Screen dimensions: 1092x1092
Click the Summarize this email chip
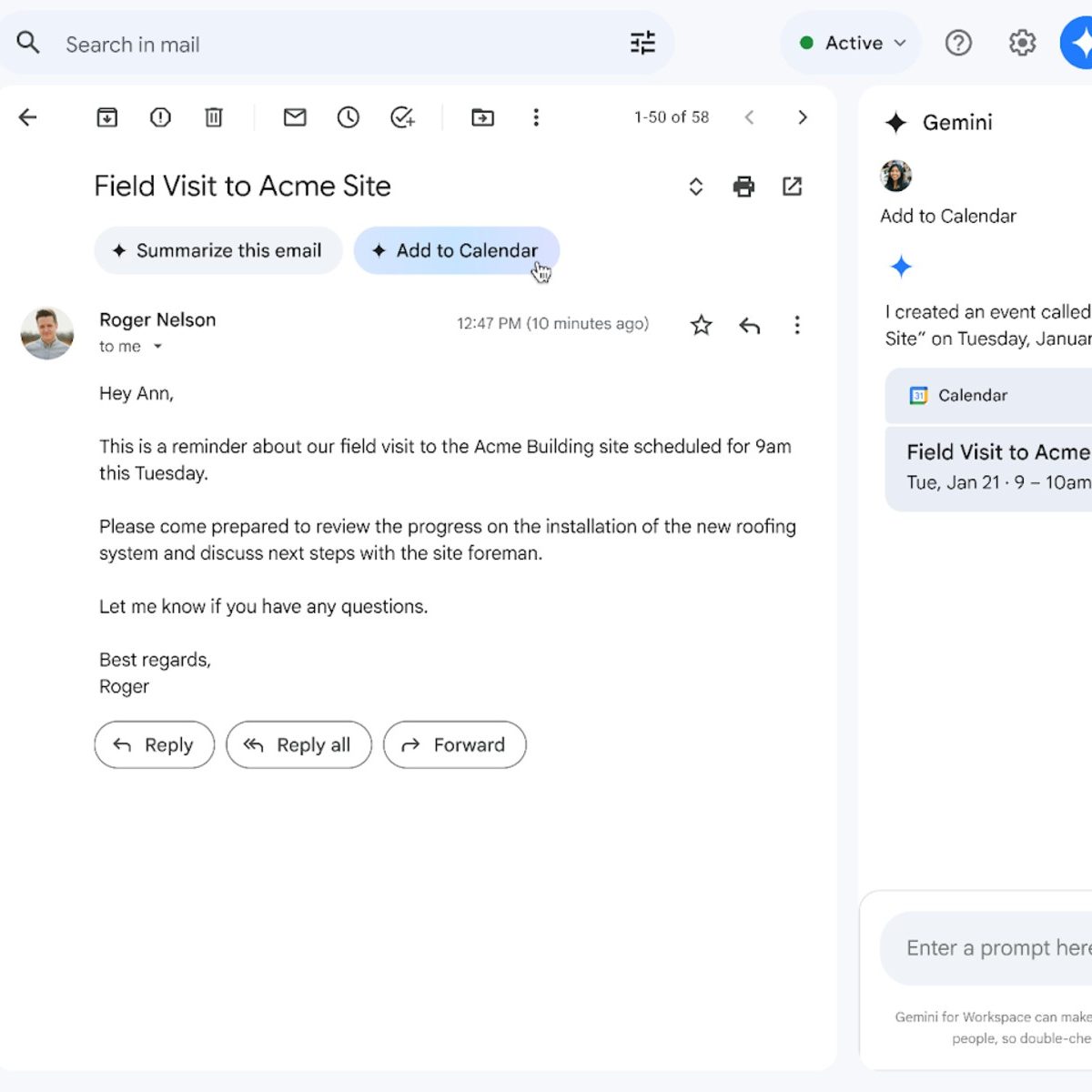tap(218, 250)
